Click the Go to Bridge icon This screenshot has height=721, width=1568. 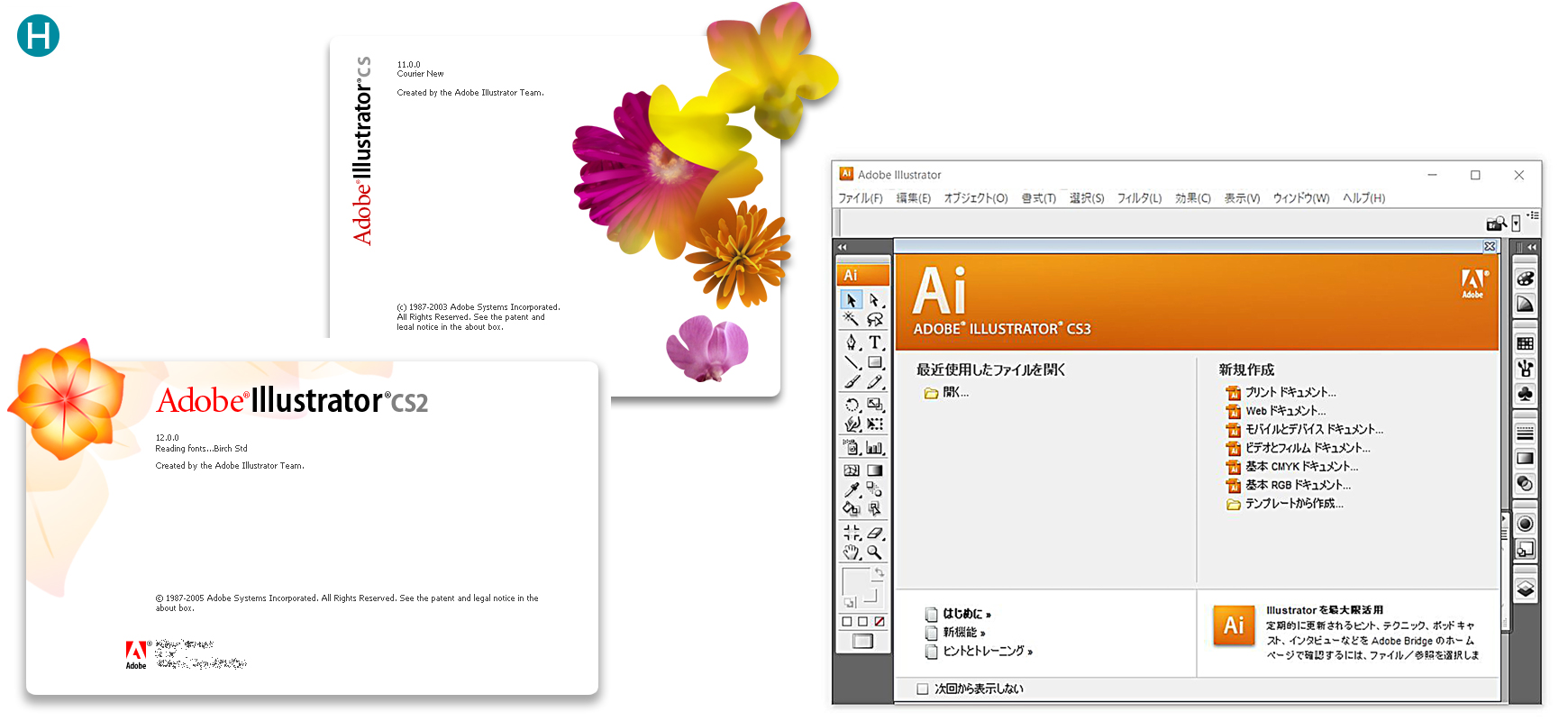pyautogui.click(x=1496, y=223)
